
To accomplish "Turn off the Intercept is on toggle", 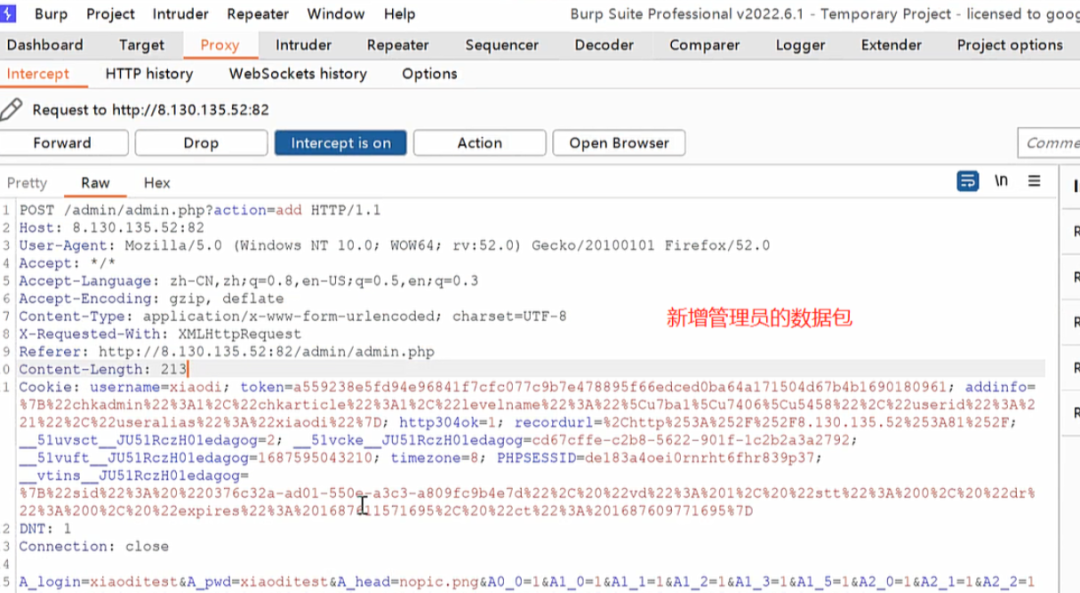I will (340, 143).
